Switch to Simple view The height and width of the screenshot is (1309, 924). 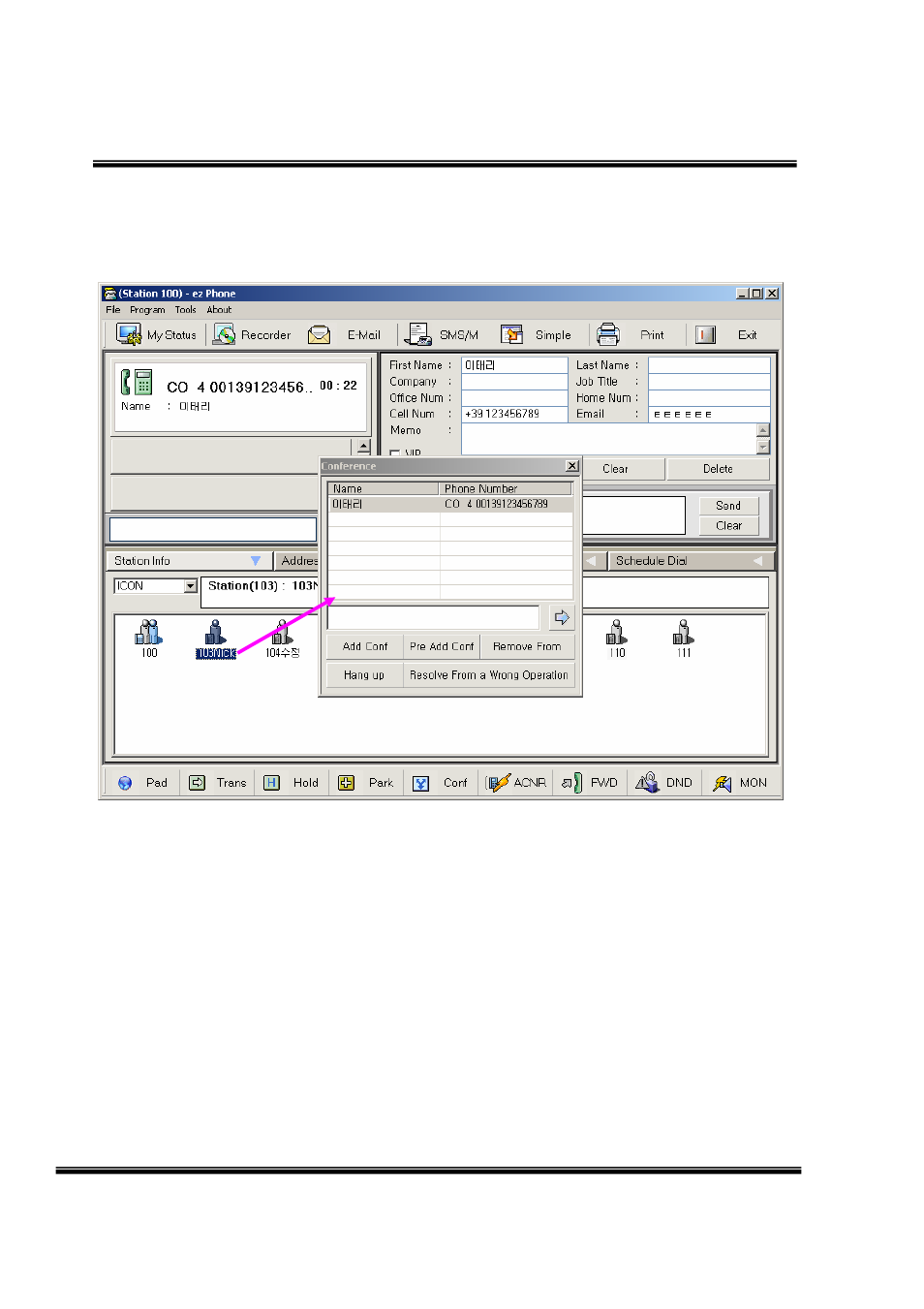tap(536, 335)
